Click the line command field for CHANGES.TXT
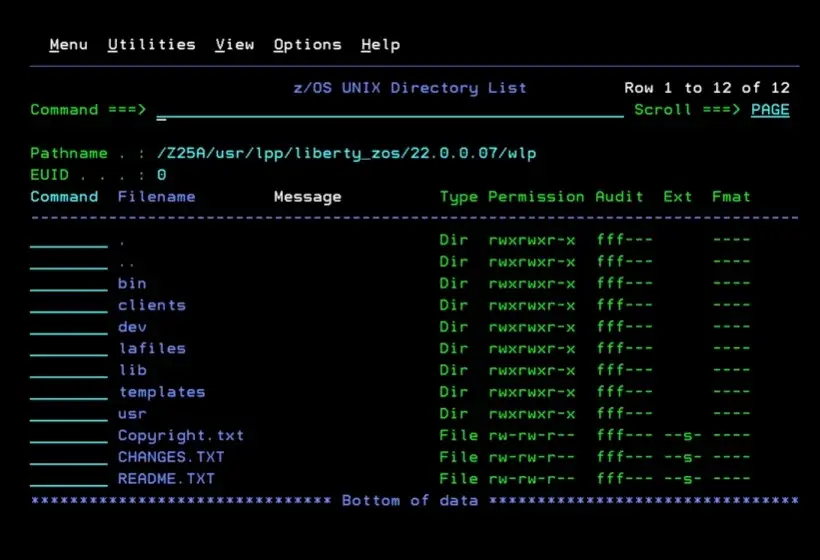 coord(69,458)
